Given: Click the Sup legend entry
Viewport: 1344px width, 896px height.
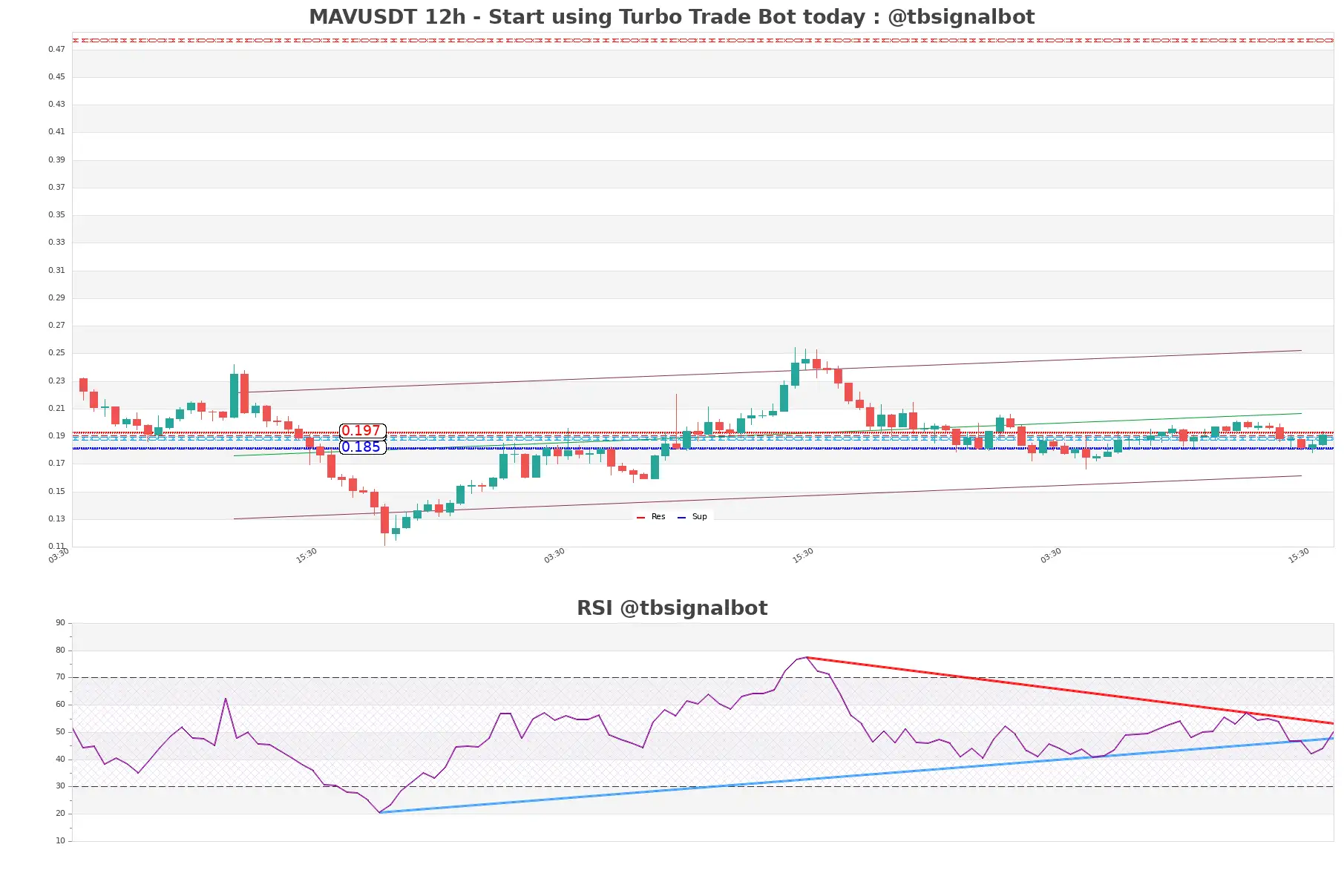Looking at the screenshot, I should click(x=692, y=517).
